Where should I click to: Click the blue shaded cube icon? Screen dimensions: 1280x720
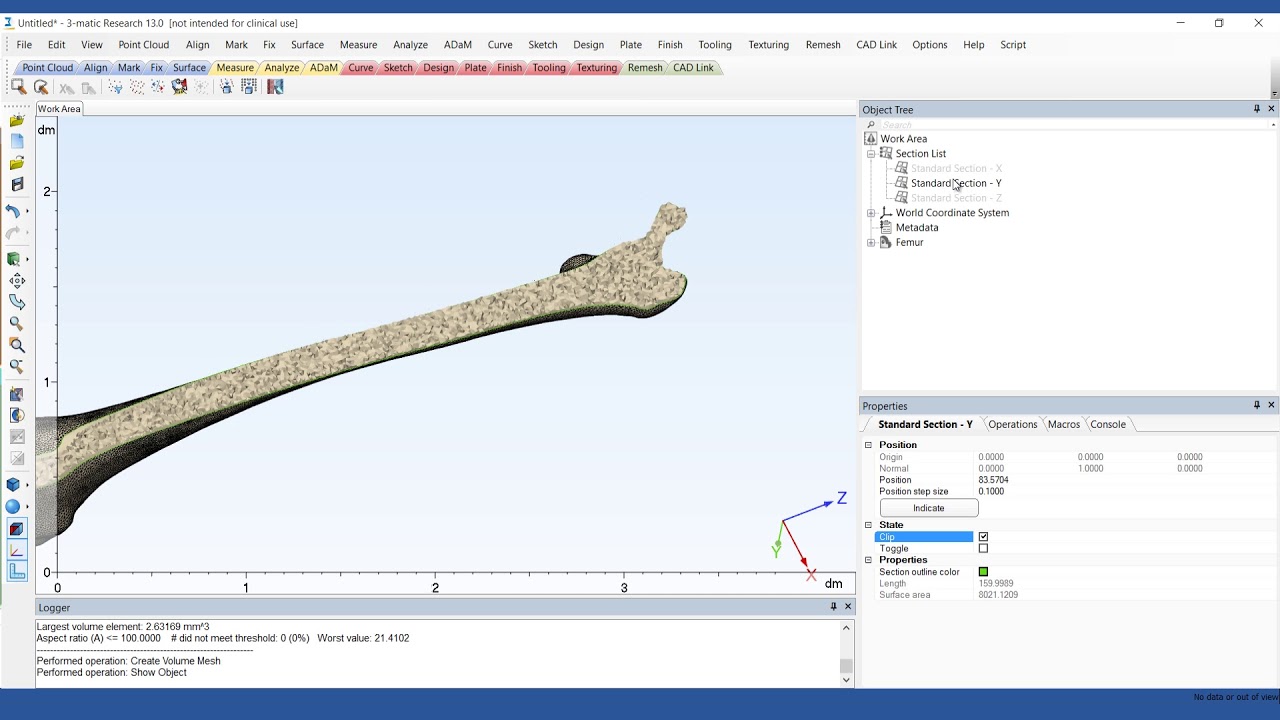13,485
